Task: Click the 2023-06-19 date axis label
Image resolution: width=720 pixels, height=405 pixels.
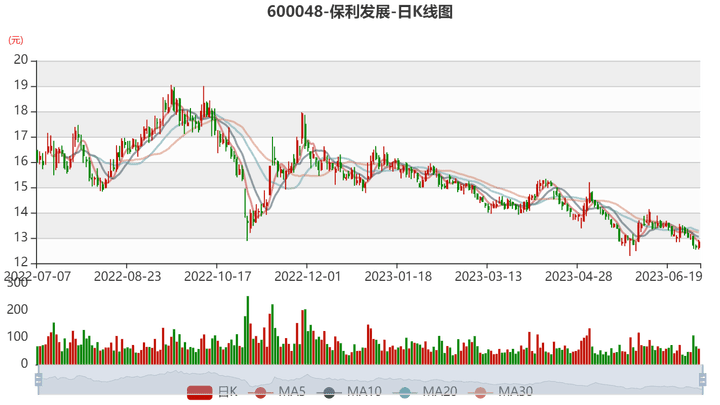Action: point(669,276)
